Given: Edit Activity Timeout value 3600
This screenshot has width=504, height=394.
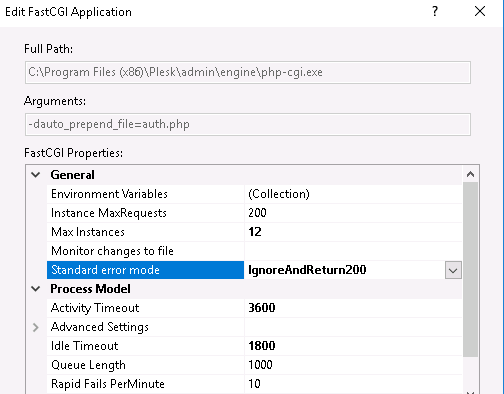Looking at the screenshot, I should pyautogui.click(x=353, y=308).
